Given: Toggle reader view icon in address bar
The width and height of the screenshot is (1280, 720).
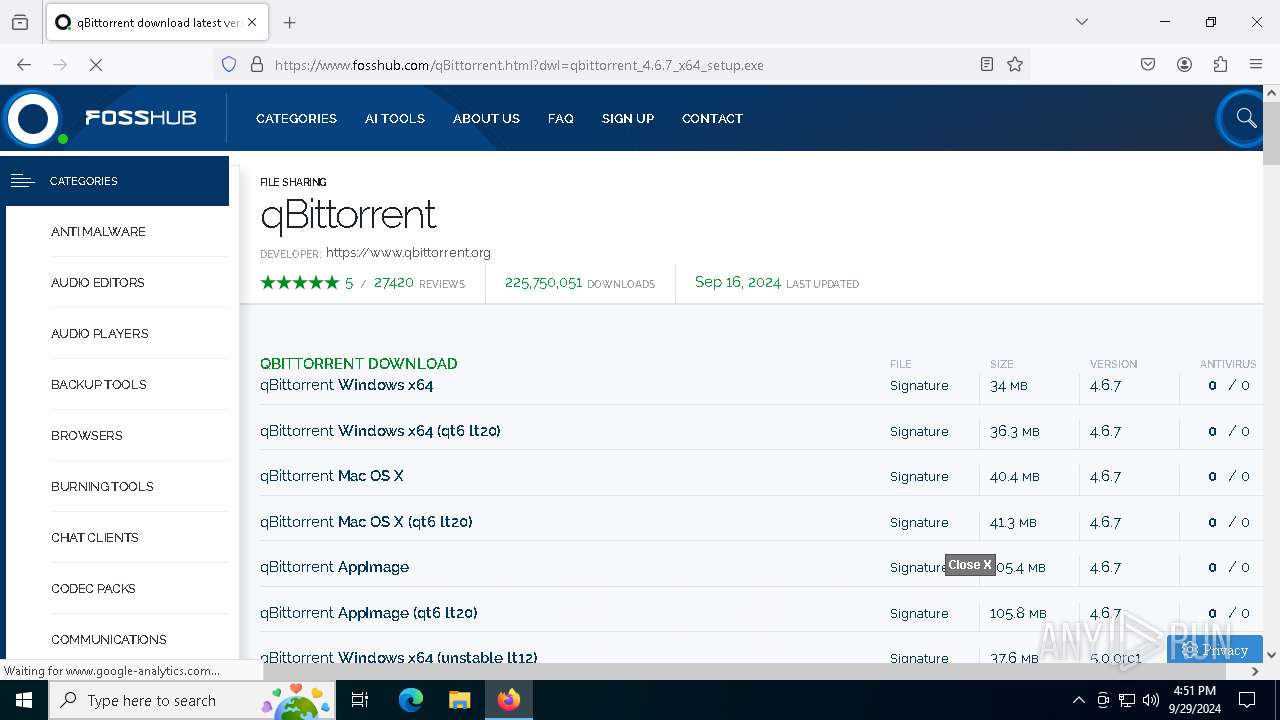Looking at the screenshot, I should click(x=987, y=65).
